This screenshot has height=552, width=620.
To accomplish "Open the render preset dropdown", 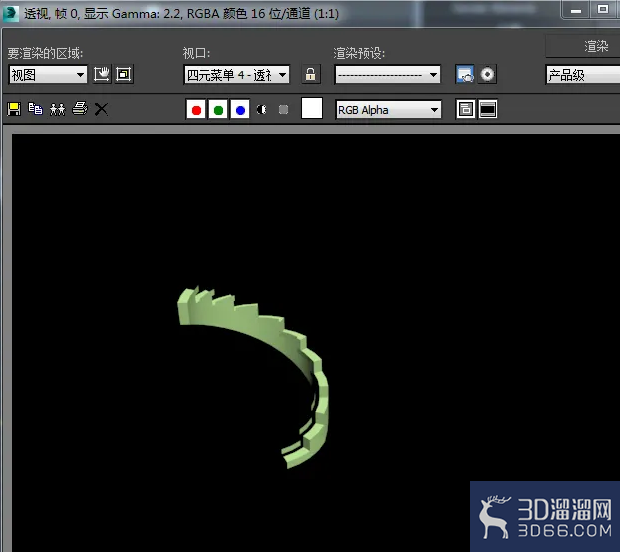I will tap(388, 74).
